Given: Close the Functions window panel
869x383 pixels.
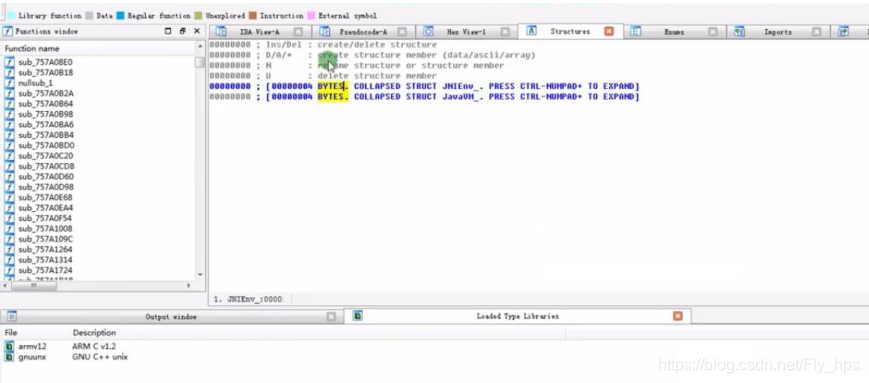Looking at the screenshot, I should pyautogui.click(x=197, y=32).
